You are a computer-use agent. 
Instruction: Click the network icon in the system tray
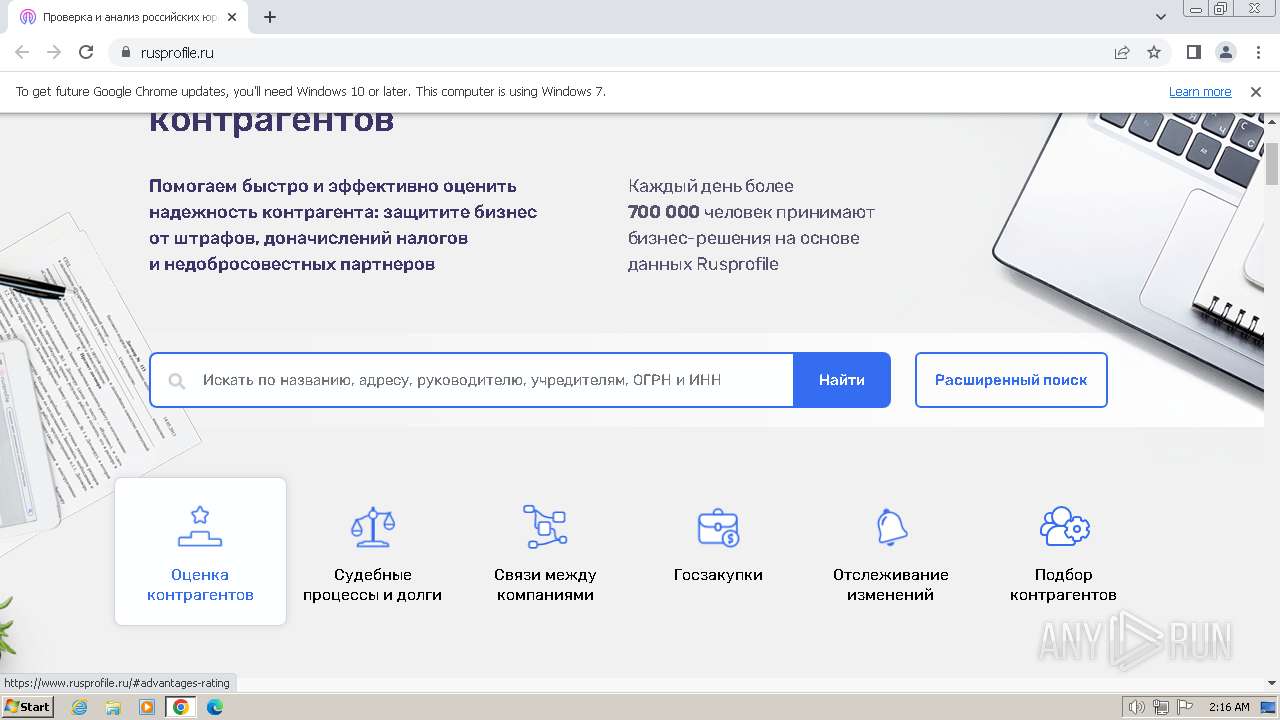(1161, 707)
